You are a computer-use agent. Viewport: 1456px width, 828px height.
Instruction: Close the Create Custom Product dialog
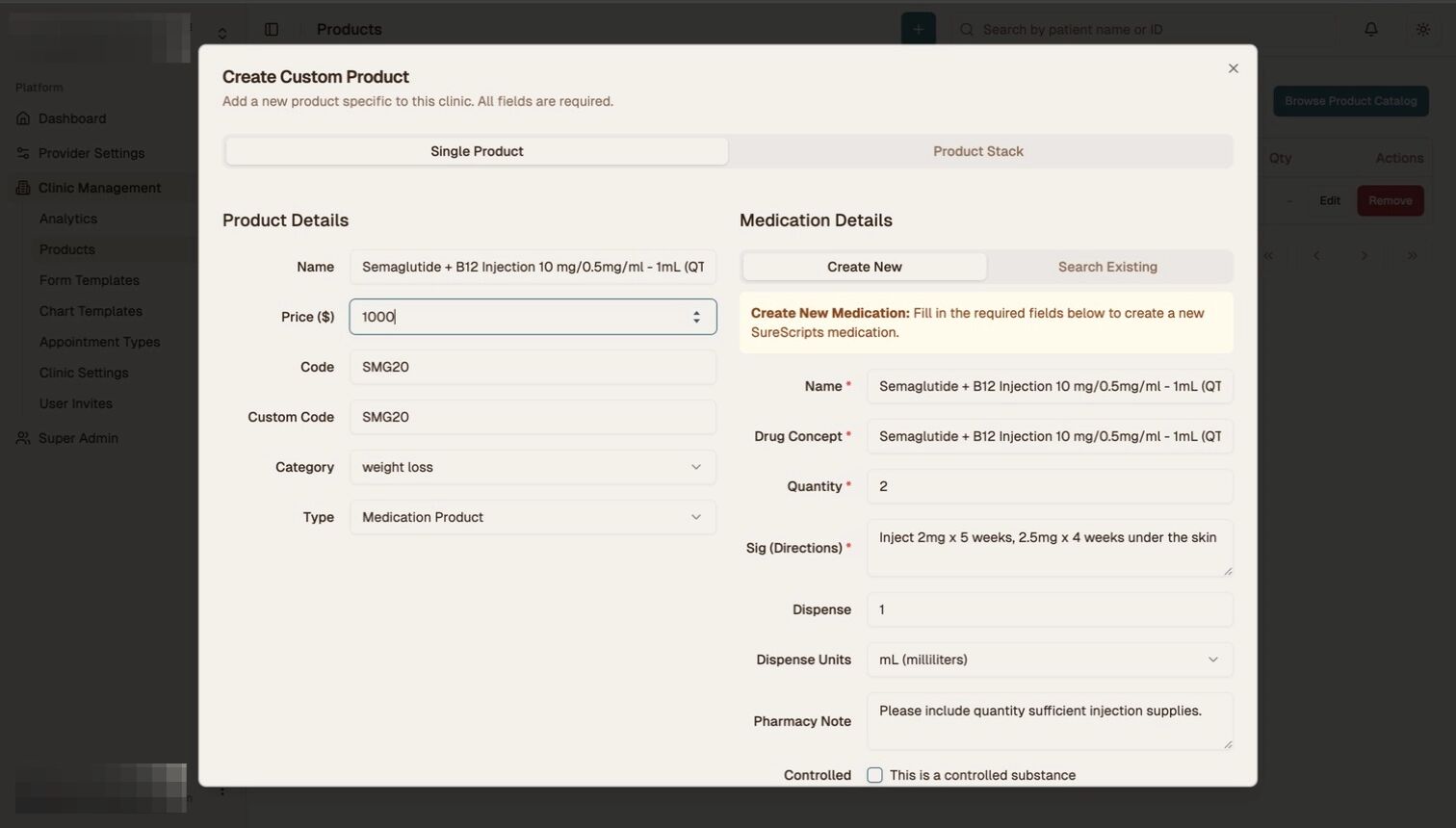pos(1233,68)
